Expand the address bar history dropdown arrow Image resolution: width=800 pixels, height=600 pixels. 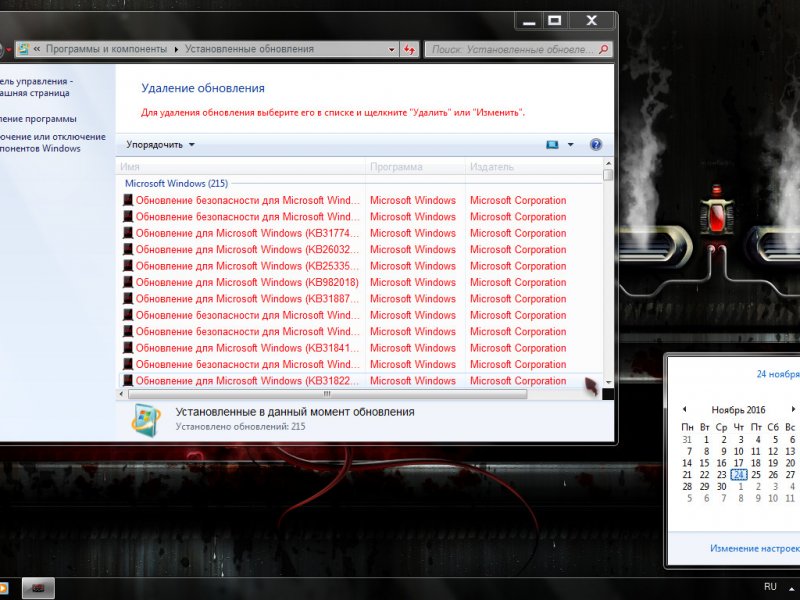click(x=392, y=49)
